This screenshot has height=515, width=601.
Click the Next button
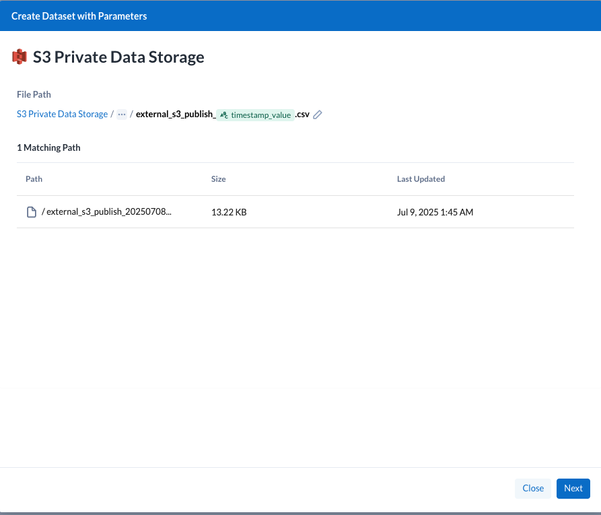pos(573,488)
